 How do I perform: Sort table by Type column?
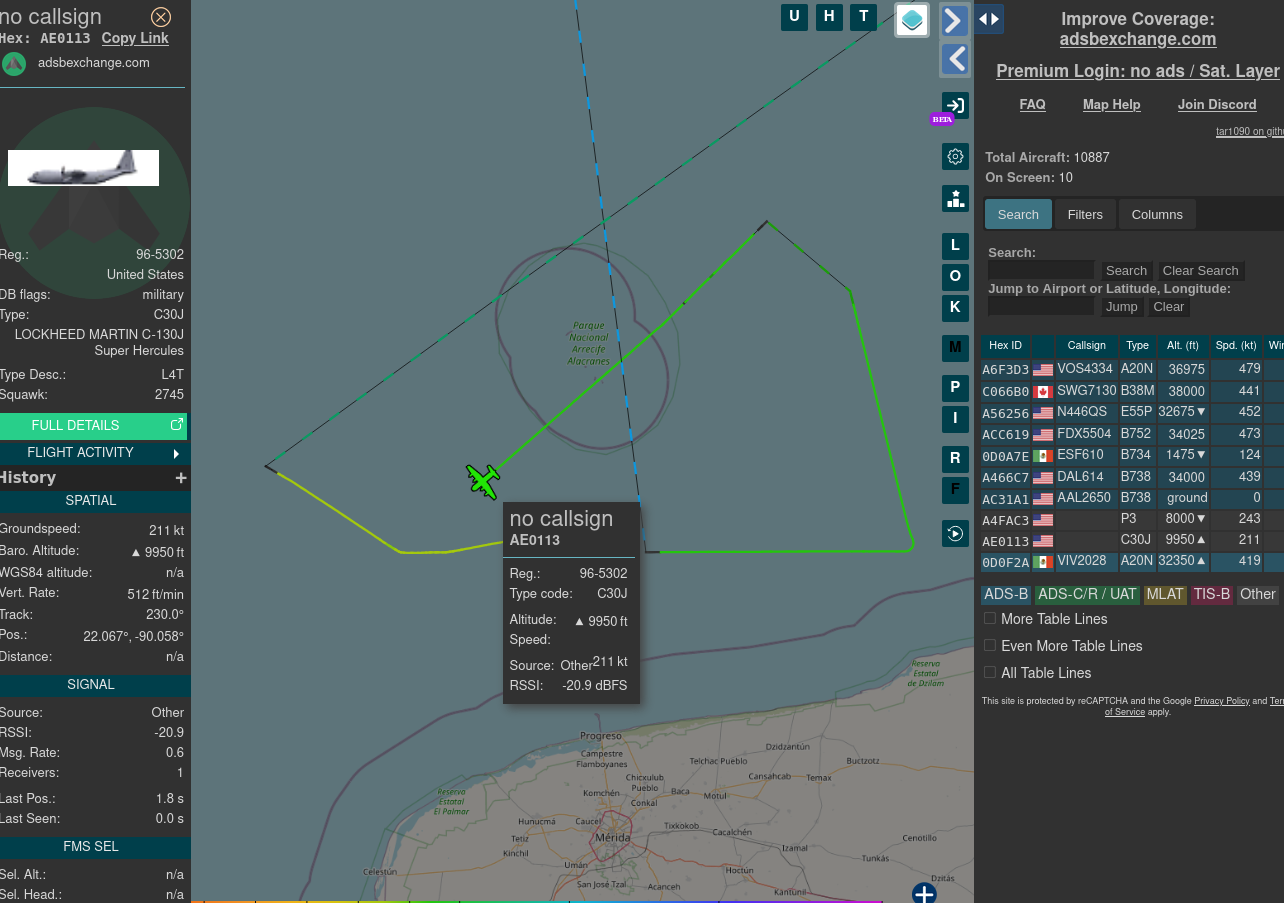[1137, 345]
